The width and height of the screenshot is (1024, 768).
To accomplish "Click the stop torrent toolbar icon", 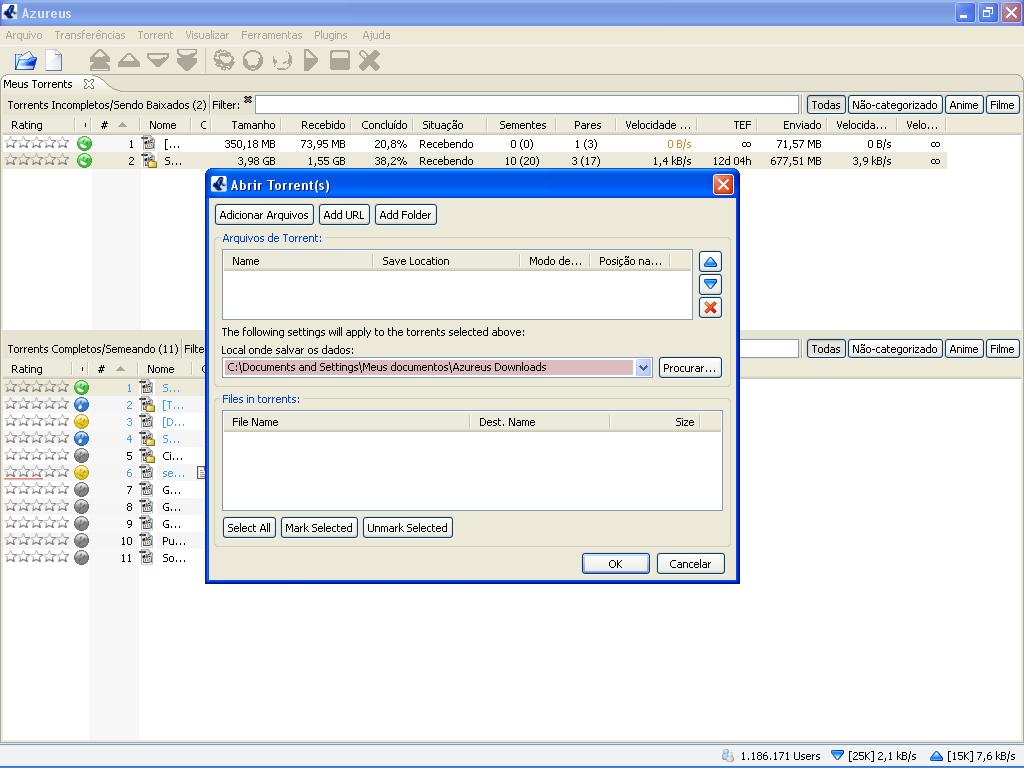I will point(340,61).
